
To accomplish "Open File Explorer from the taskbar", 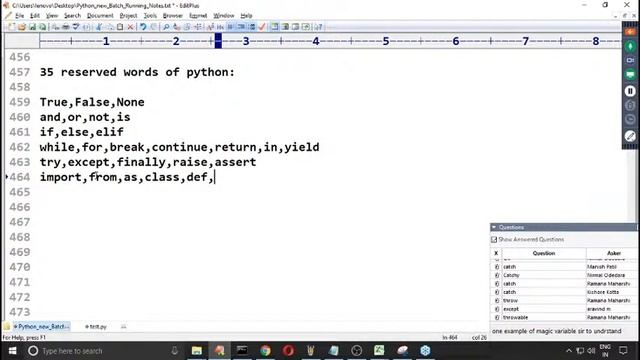I will point(197,351).
